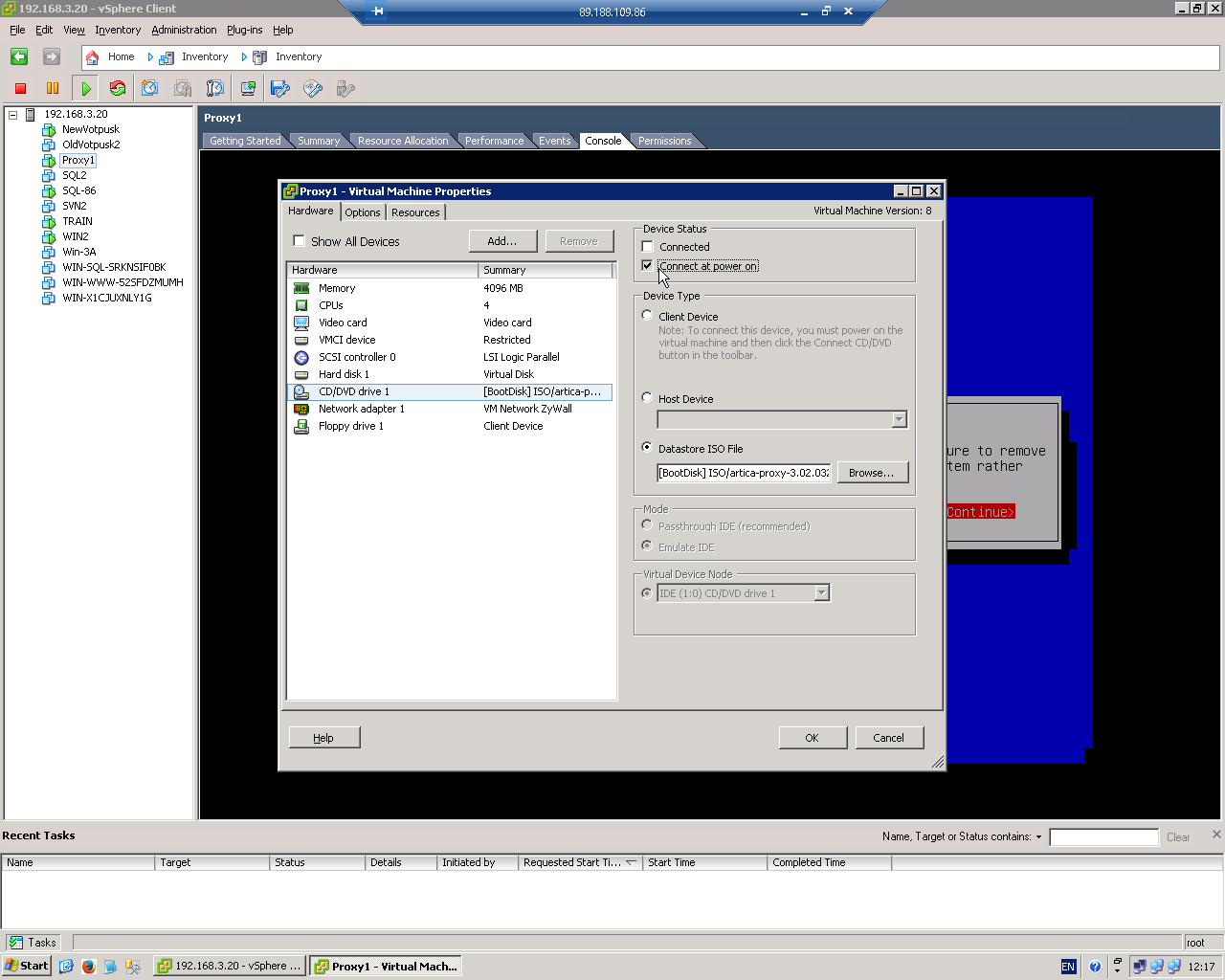Select the WIN-SQL-SRKNSIF0BK virtual machine
This screenshot has height=980, width=1225.
(114, 267)
